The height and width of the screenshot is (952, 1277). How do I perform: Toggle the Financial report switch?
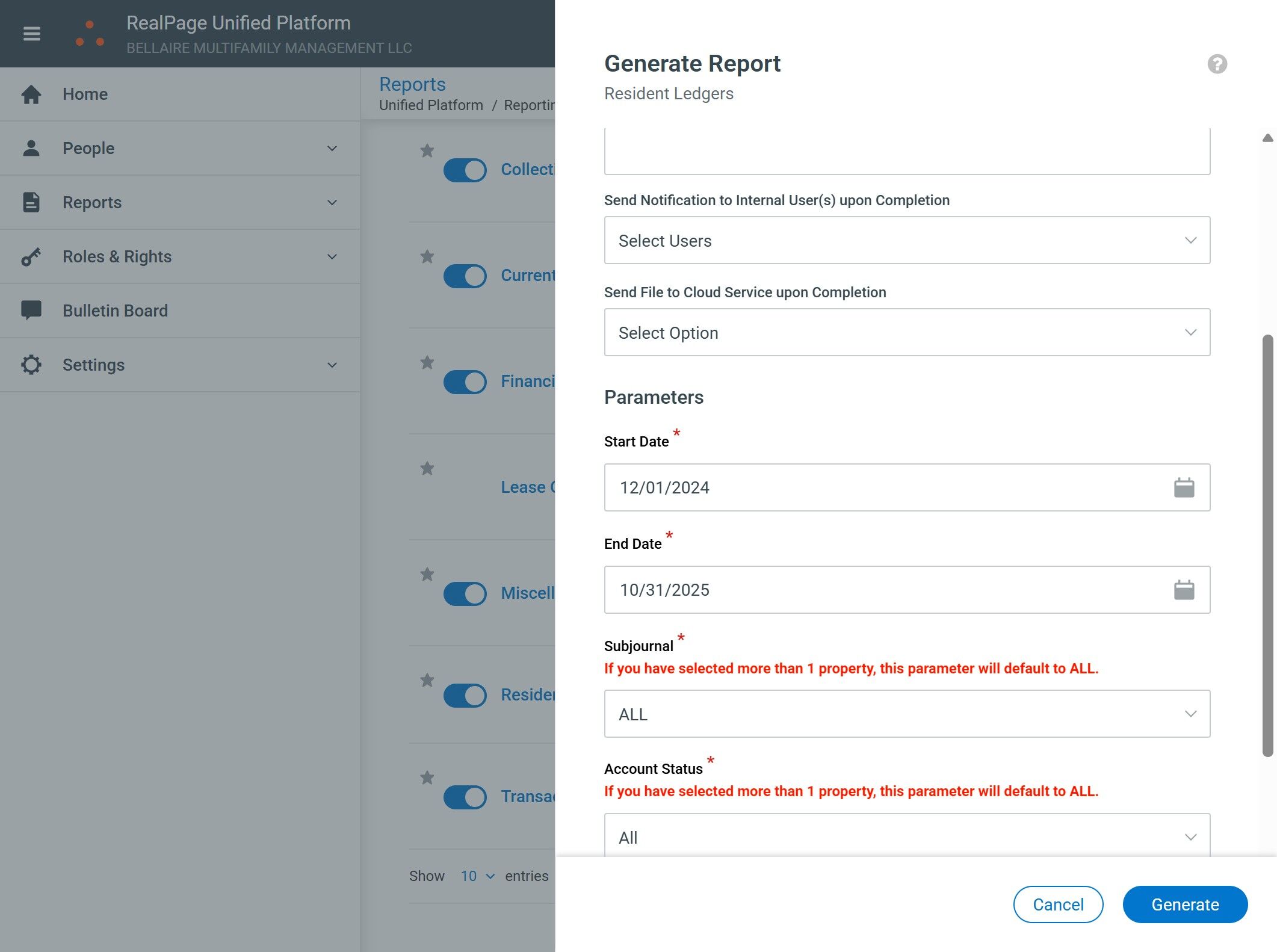coord(465,382)
